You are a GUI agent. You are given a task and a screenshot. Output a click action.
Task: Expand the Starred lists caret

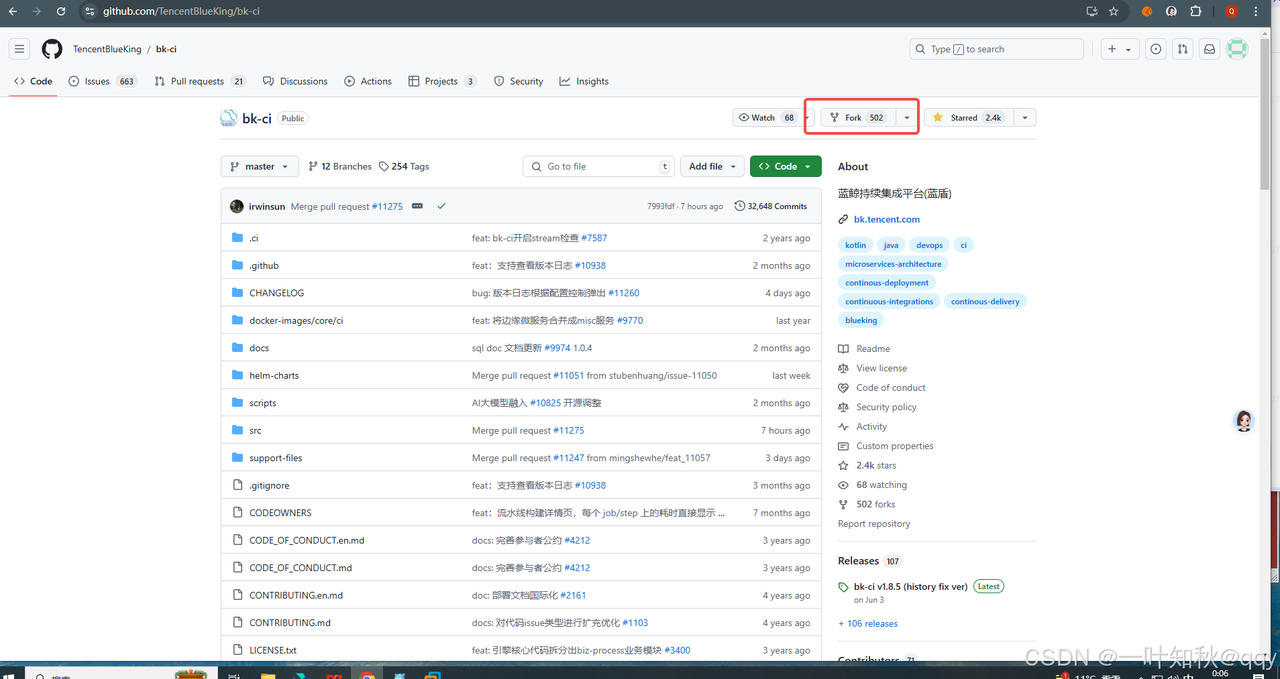(1024, 118)
